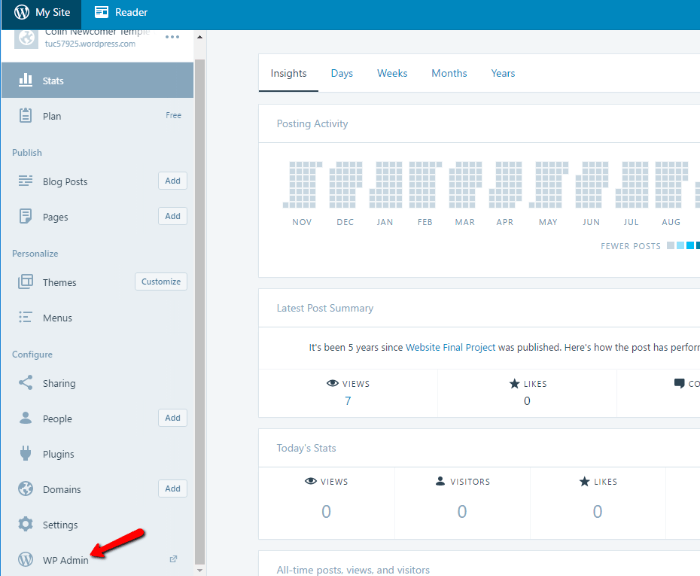This screenshot has width=700, height=576.
Task: Click eye icon in Today's Stats views
Action: tap(311, 481)
